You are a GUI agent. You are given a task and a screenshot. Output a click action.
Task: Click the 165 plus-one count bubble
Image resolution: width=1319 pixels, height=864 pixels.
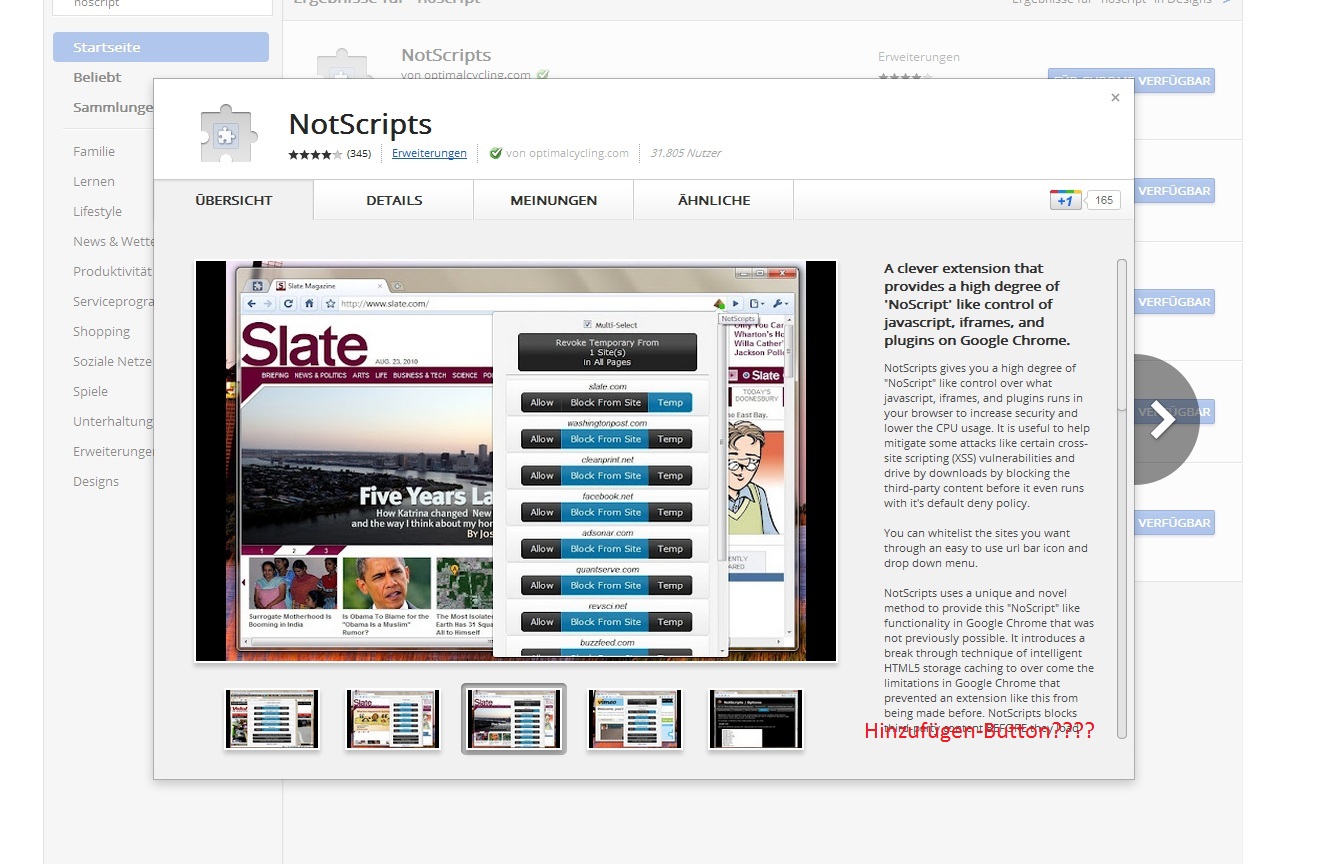[x=1103, y=200]
